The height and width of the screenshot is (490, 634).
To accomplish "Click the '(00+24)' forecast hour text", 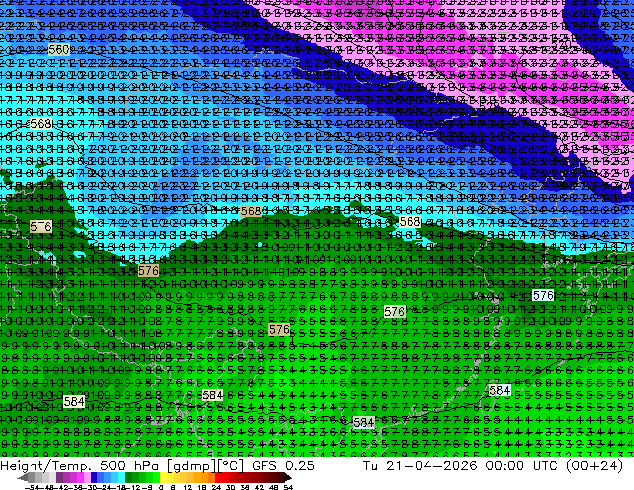I will pos(594,466).
